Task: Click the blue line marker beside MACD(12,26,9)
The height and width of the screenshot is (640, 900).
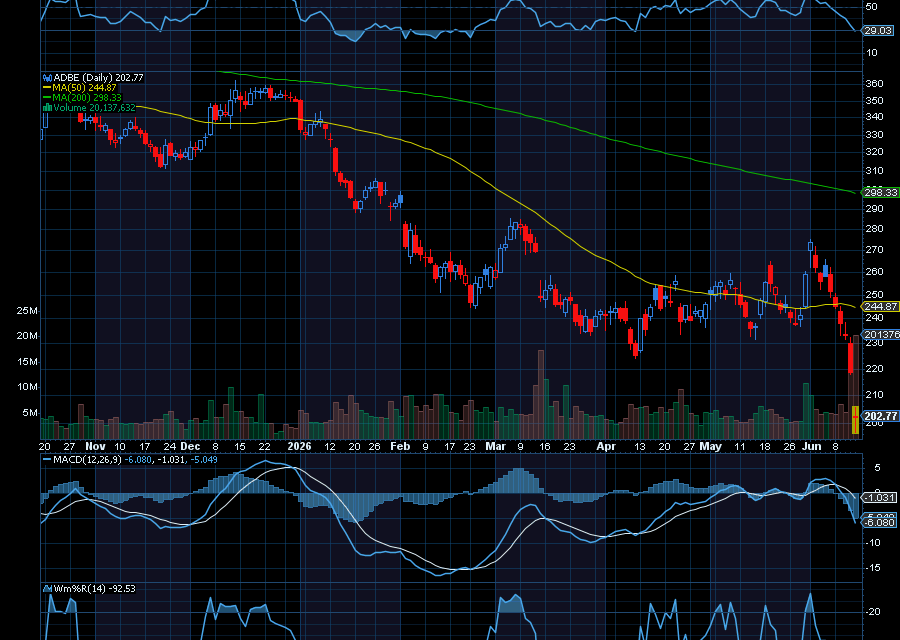Action: tap(47, 460)
